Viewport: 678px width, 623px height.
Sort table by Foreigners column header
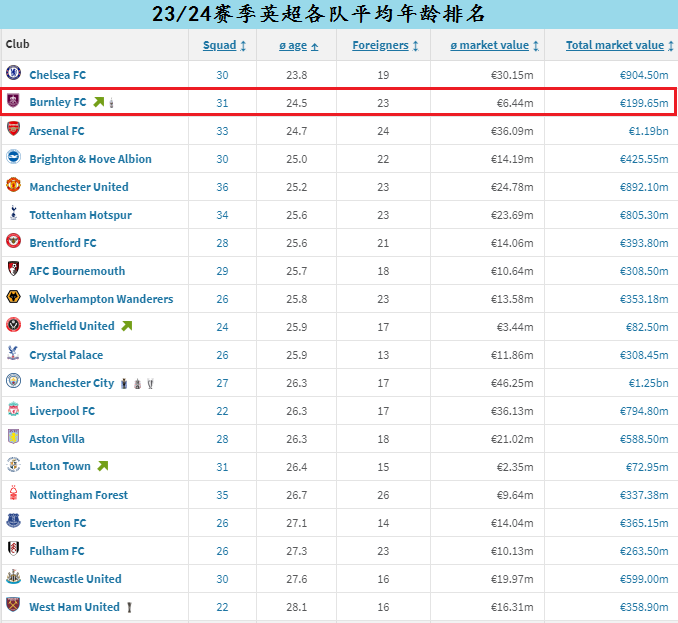385,45
